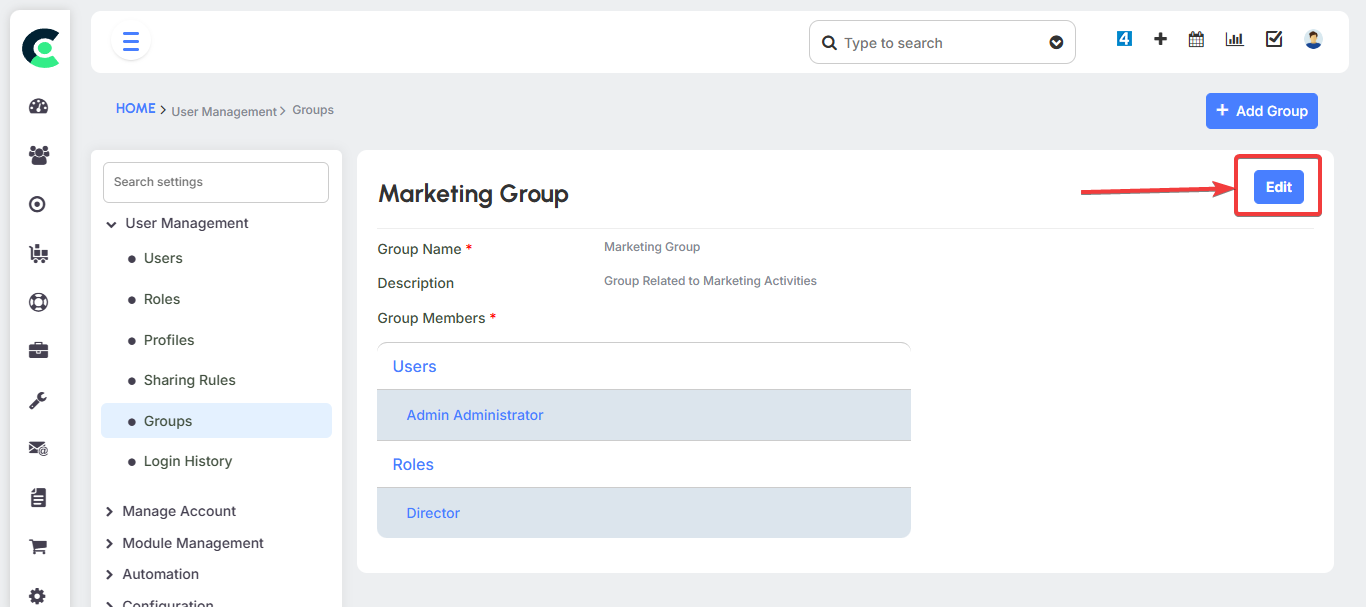
Task: Open the calendar icon in top bar
Action: 1196,40
